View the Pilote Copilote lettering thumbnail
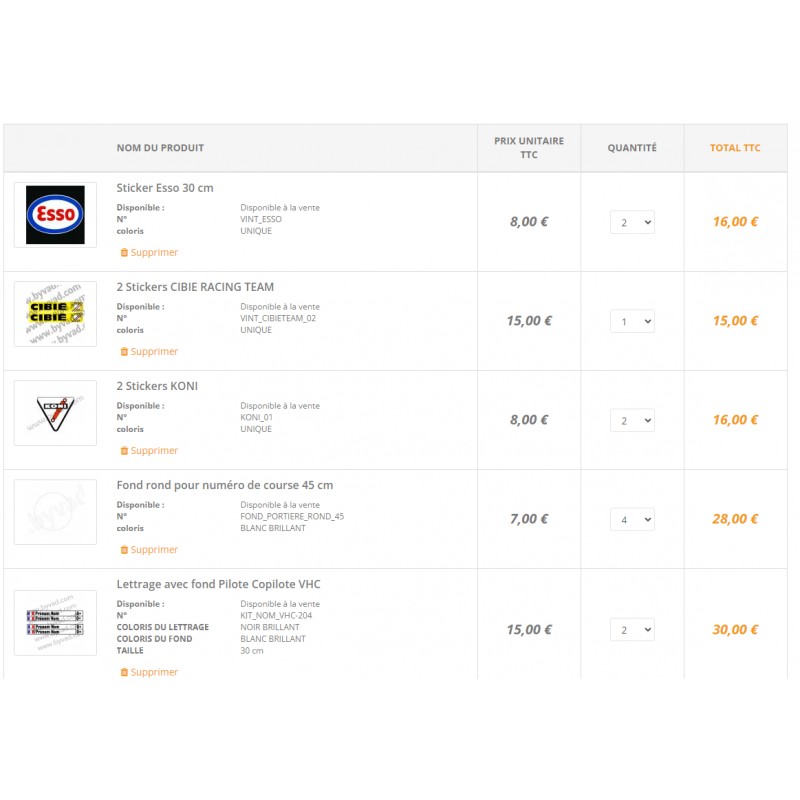Viewport: 800px width, 800px height. tap(55, 623)
